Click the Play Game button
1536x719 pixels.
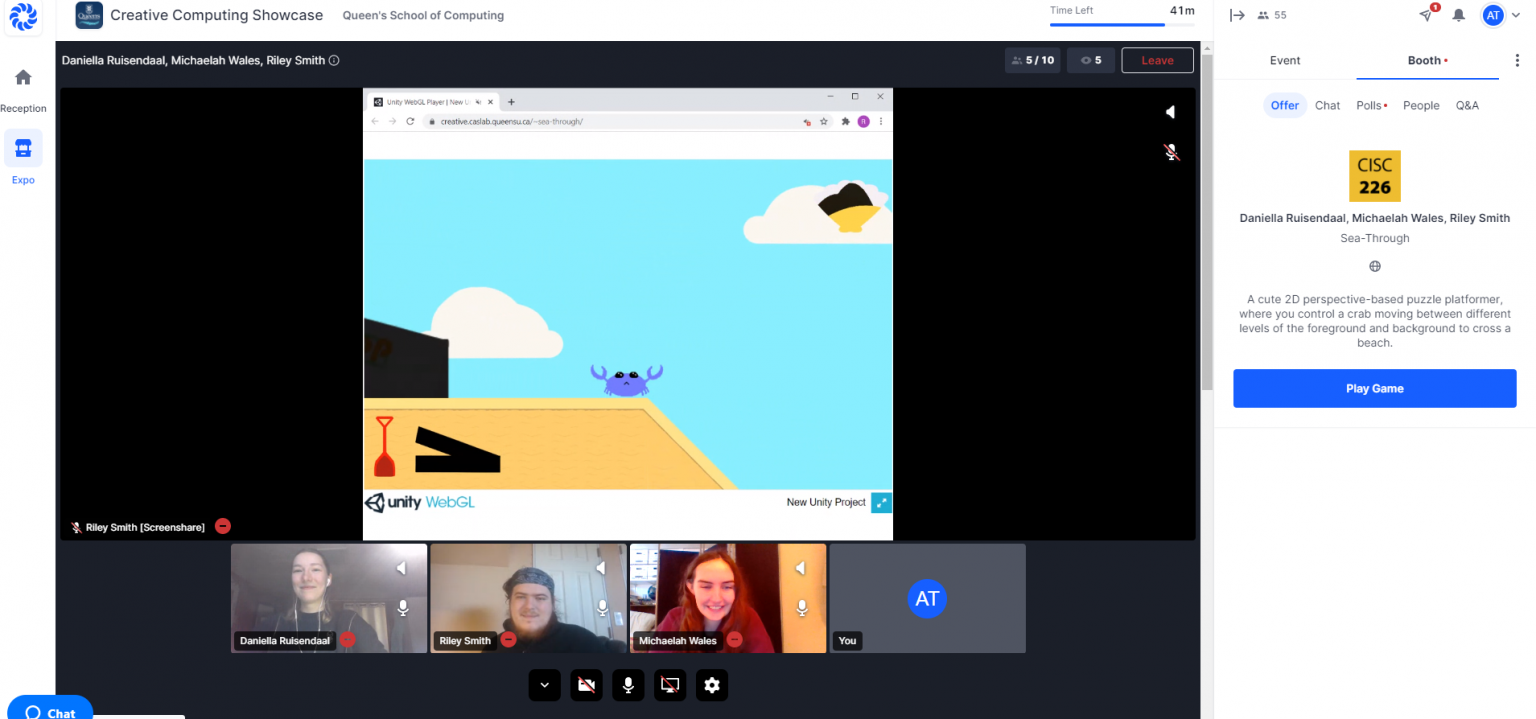click(x=1374, y=388)
